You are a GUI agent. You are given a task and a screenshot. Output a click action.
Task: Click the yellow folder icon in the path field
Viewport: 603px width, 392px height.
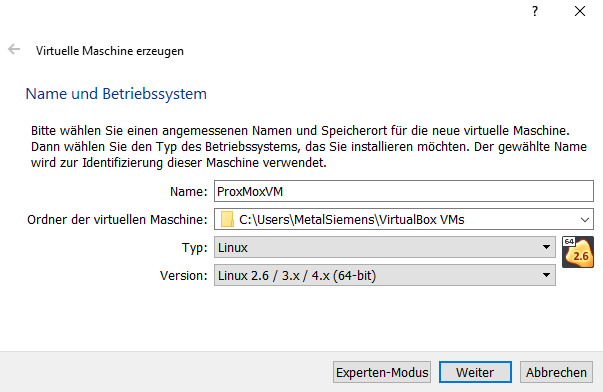(x=227, y=219)
